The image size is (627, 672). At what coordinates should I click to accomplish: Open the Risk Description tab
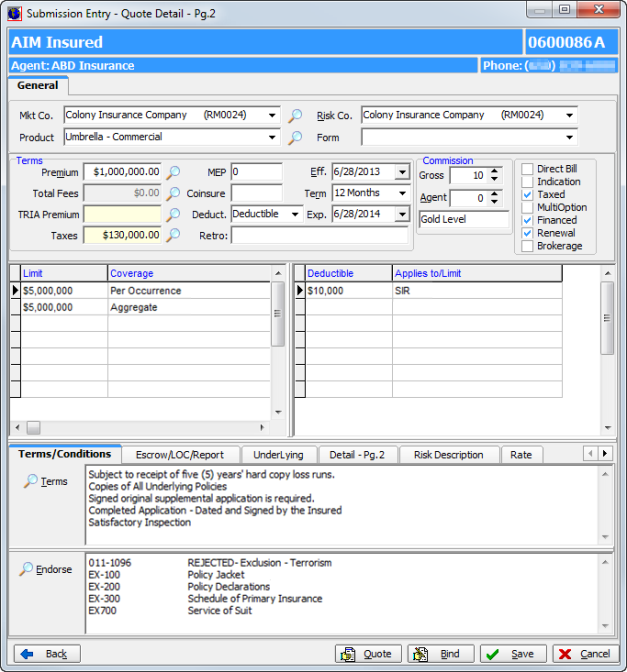pyautogui.click(x=448, y=455)
